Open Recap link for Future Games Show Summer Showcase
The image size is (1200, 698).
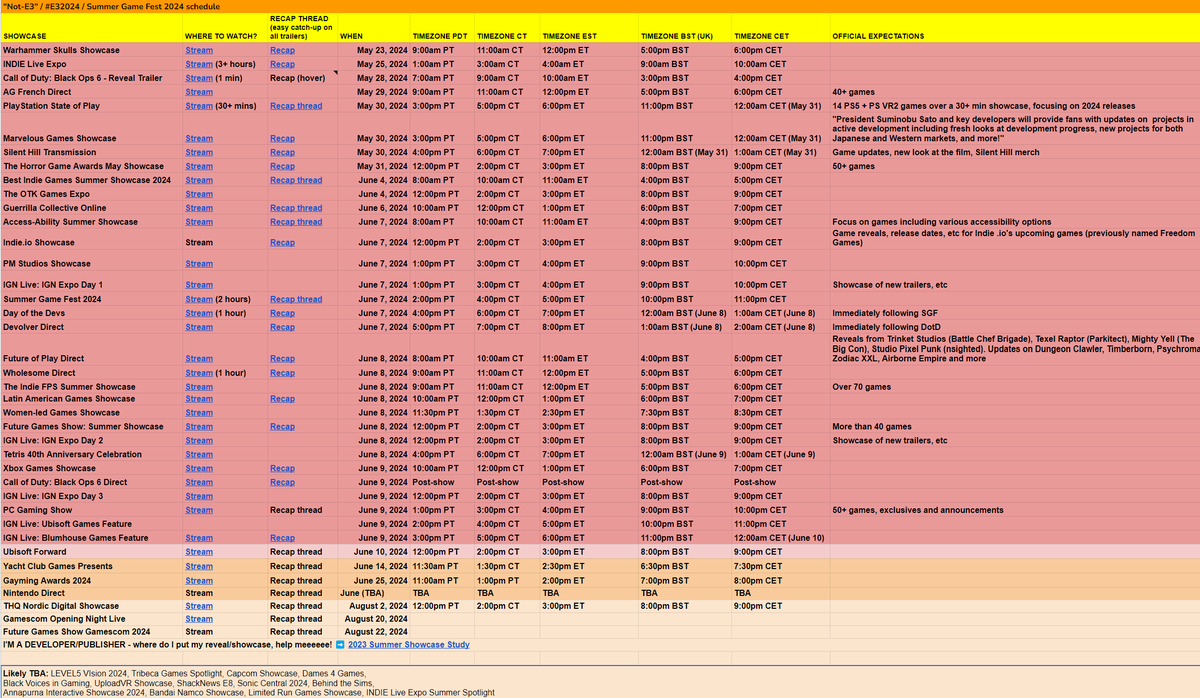pyautogui.click(x=282, y=426)
